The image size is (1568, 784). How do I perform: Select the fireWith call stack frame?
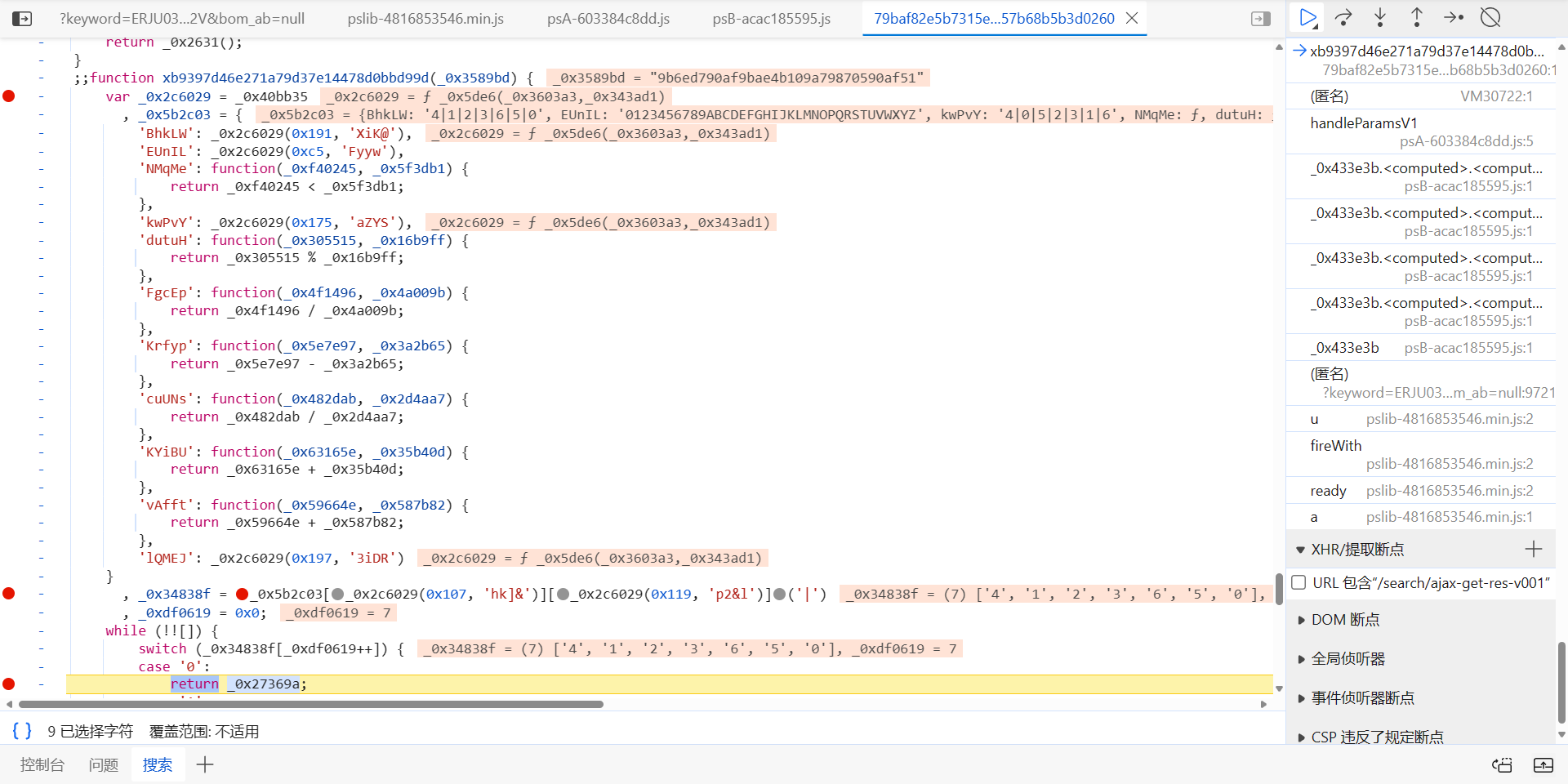tap(1421, 455)
